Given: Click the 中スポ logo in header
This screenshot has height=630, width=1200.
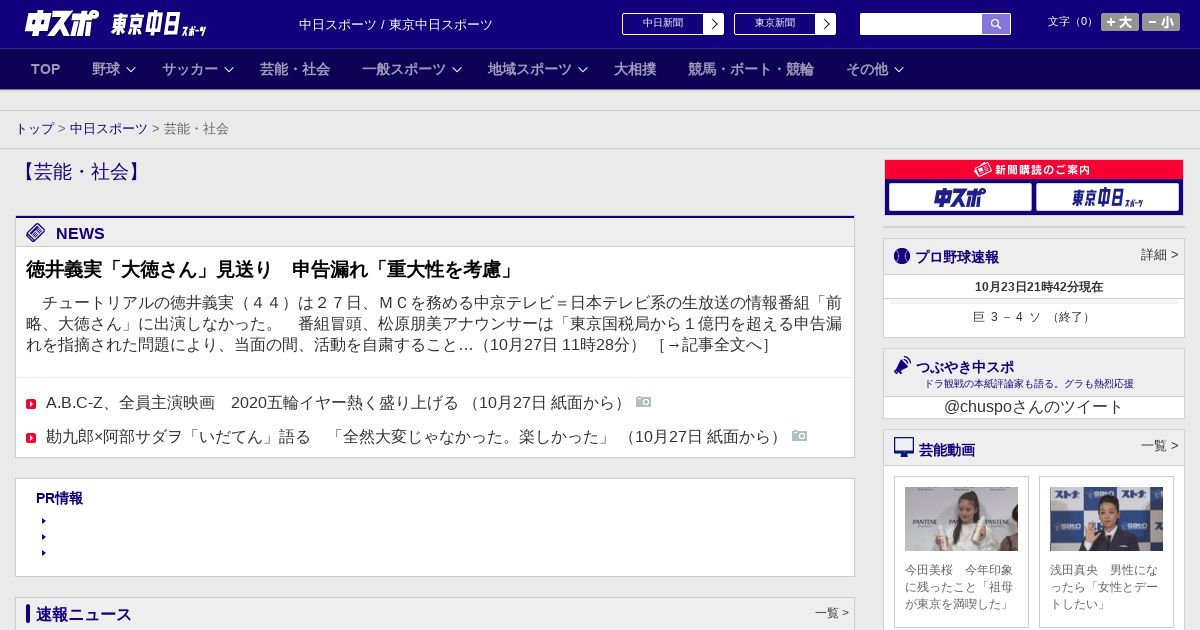Looking at the screenshot, I should [x=62, y=23].
